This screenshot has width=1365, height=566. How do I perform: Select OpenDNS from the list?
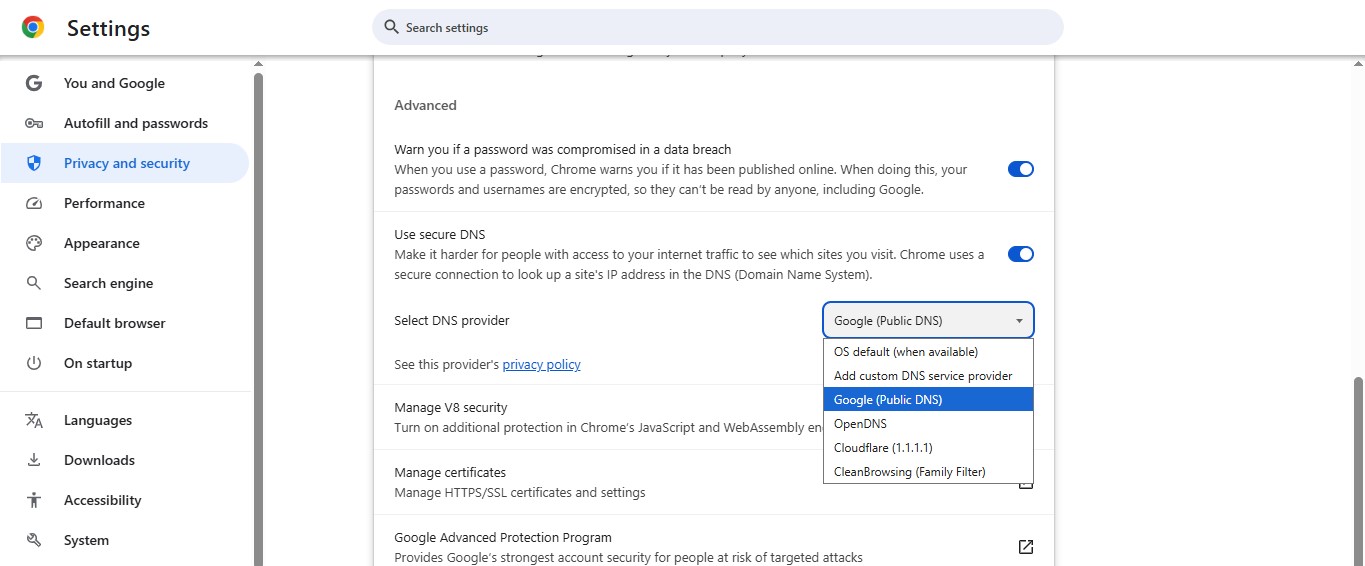[x=928, y=424]
